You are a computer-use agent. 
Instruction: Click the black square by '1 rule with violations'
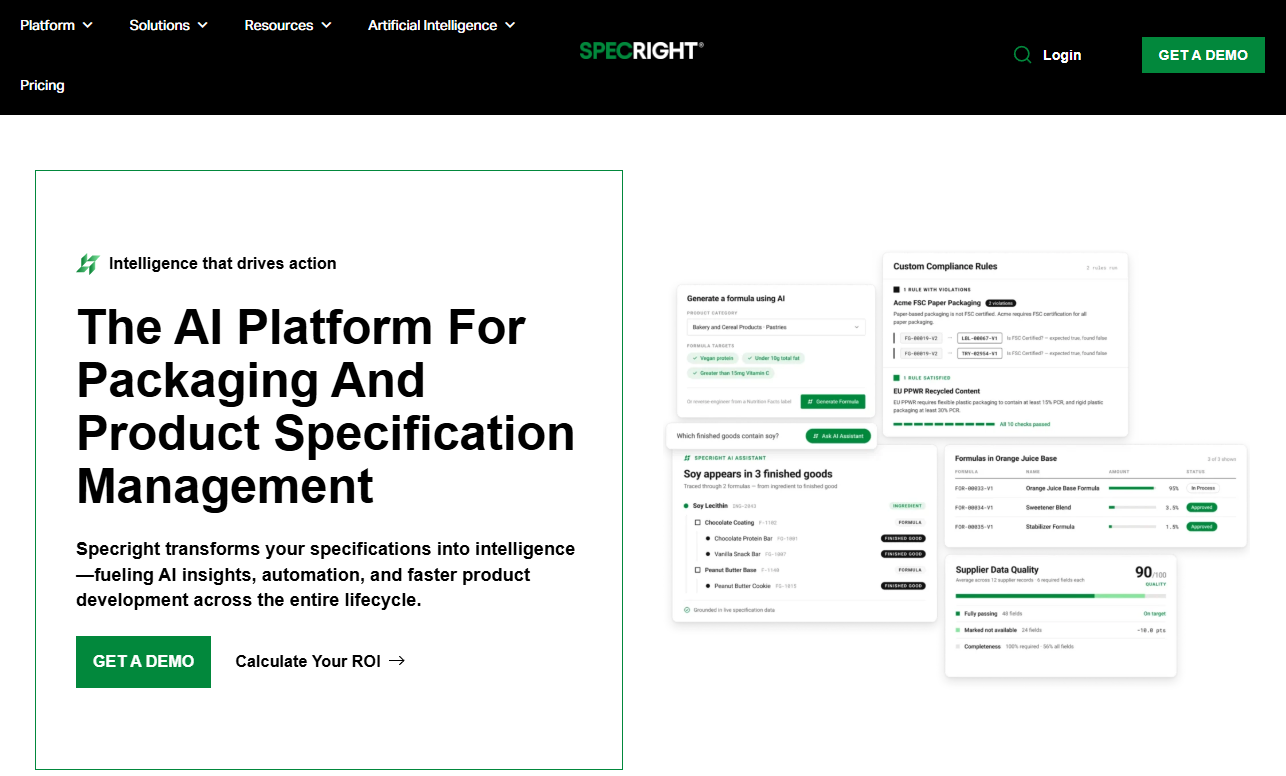click(x=897, y=289)
